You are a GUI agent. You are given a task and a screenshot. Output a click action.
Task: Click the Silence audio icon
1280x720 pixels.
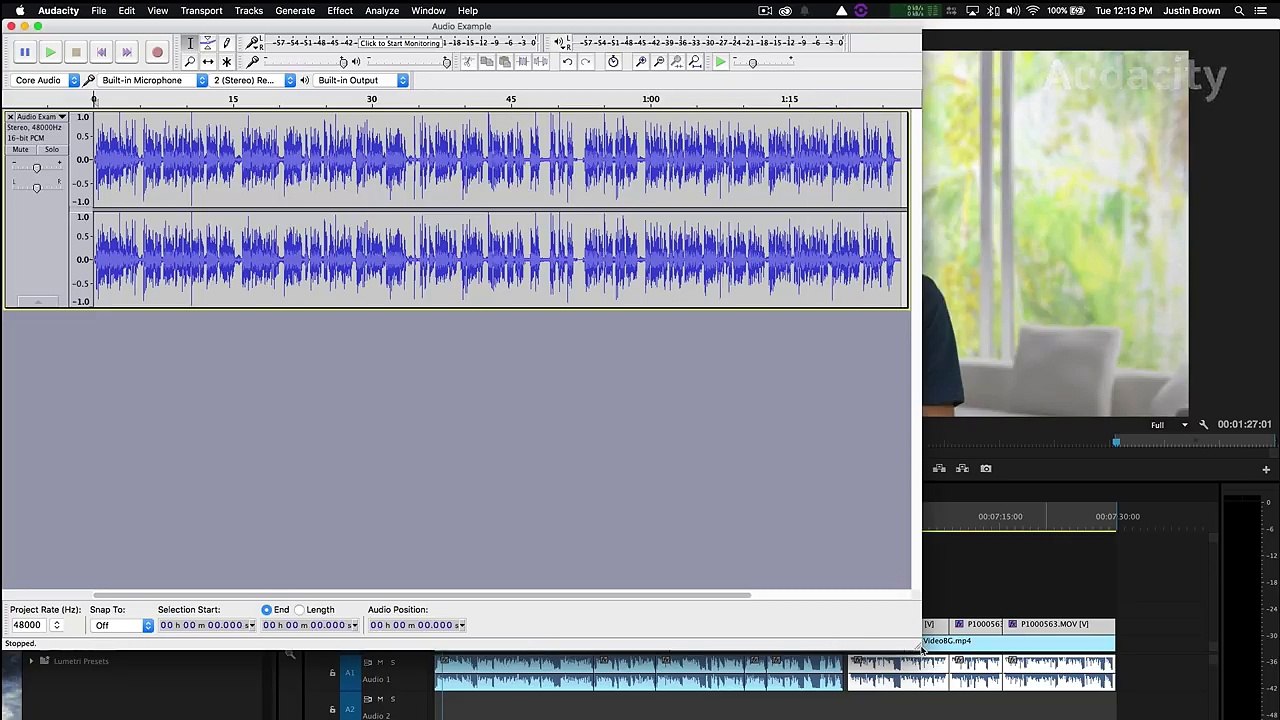click(x=540, y=62)
